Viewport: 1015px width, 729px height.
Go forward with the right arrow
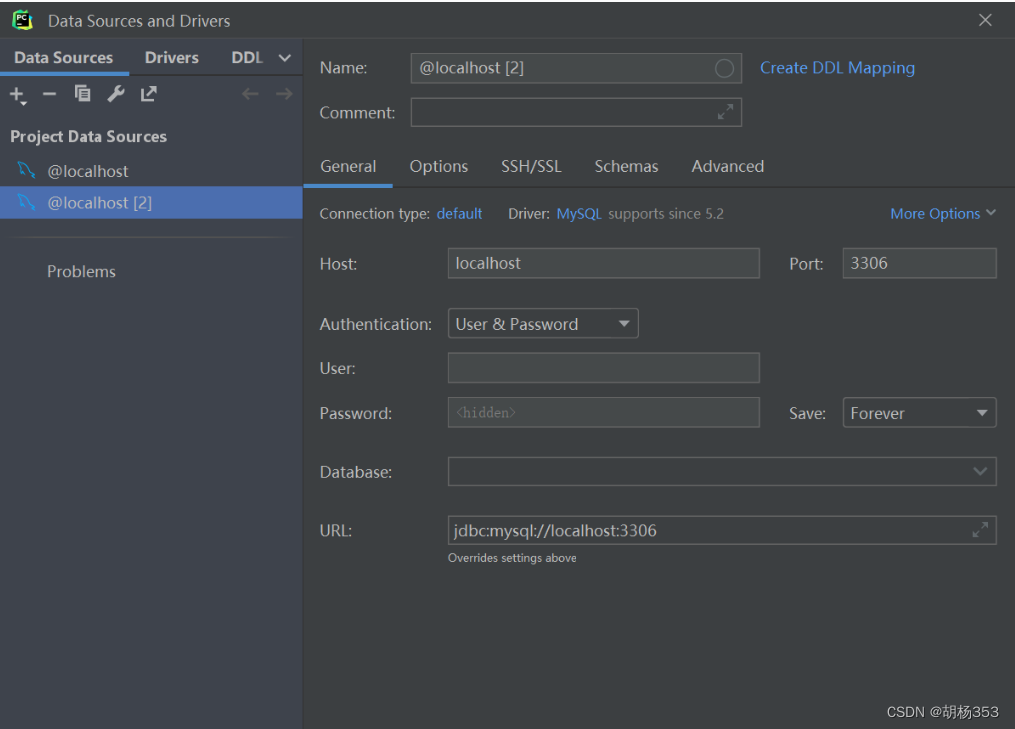click(284, 95)
